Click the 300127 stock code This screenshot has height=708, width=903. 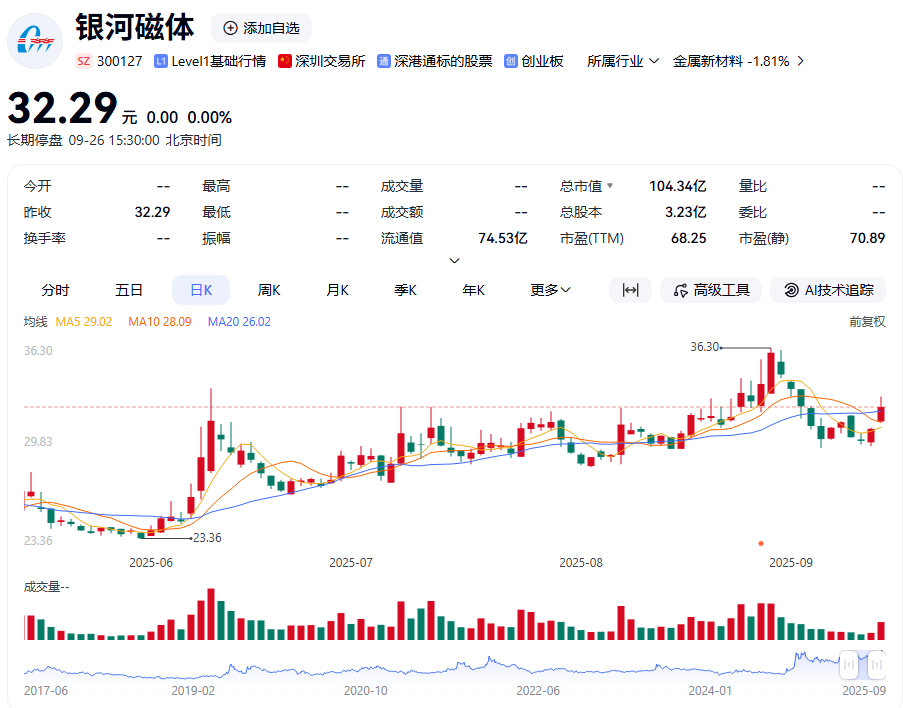[x=120, y=61]
